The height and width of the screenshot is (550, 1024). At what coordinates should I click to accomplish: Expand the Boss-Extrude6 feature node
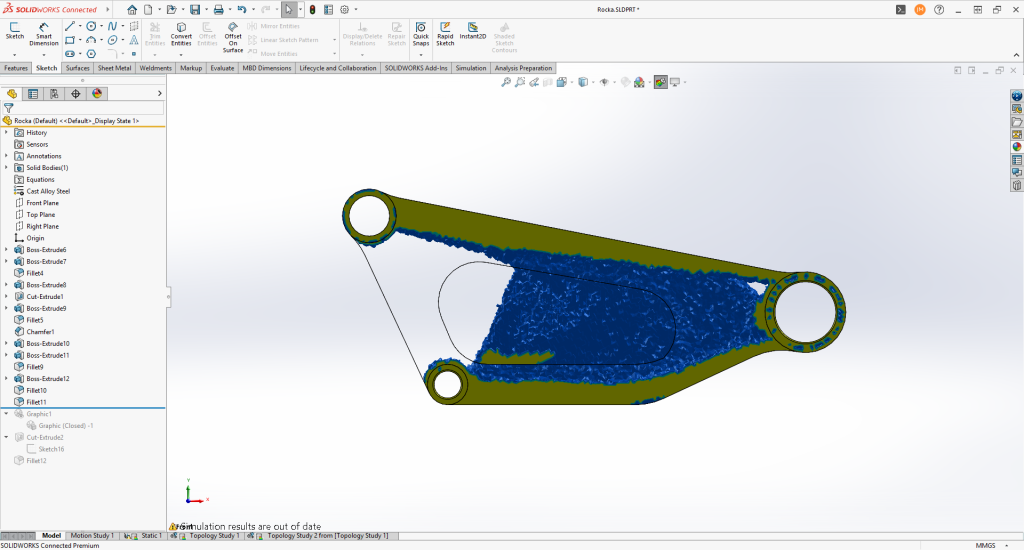[7, 250]
